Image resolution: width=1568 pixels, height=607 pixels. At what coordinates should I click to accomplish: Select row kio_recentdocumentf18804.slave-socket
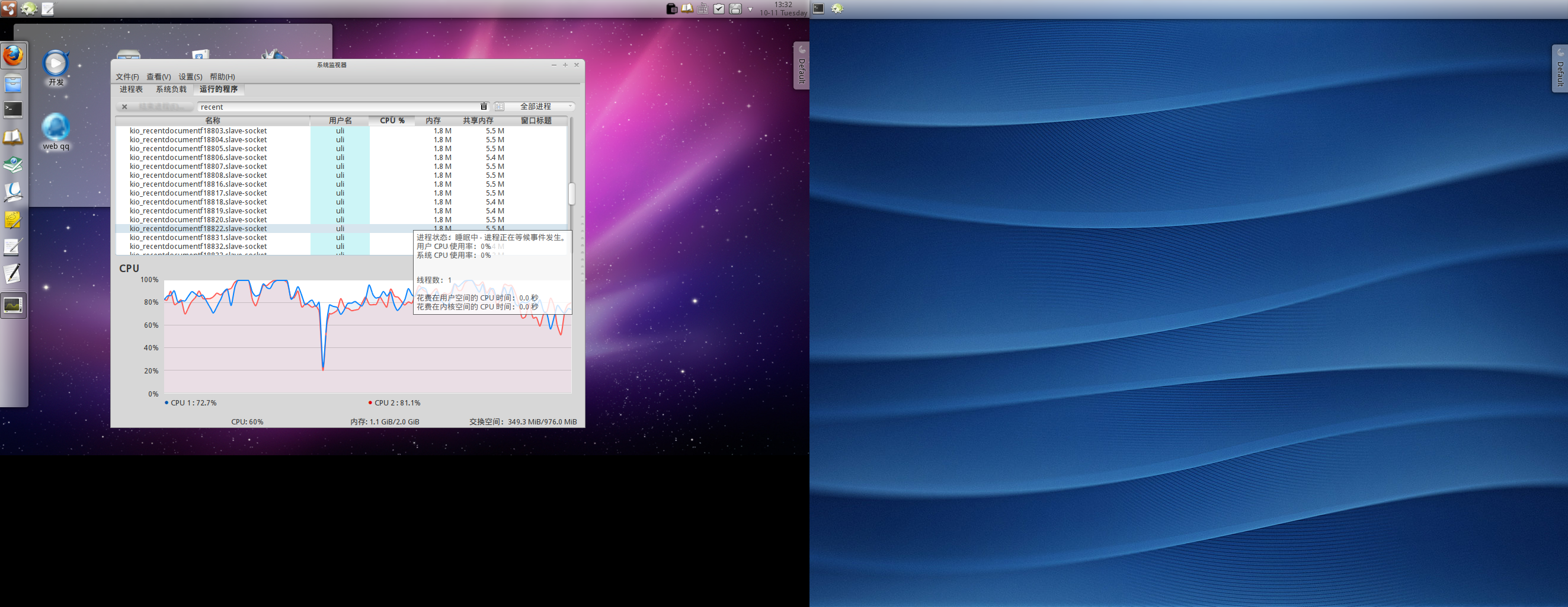[x=341, y=139]
